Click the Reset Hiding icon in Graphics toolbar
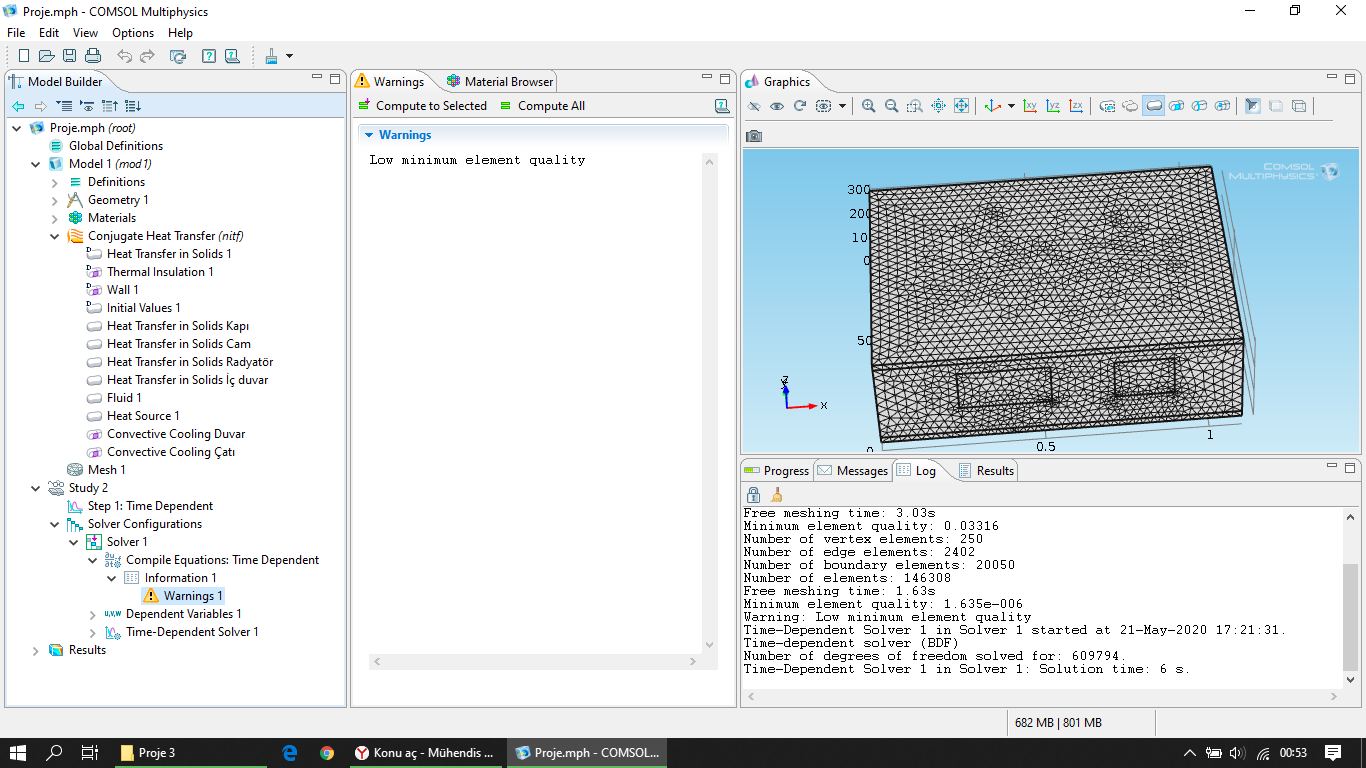1366x768 pixels. [800, 106]
